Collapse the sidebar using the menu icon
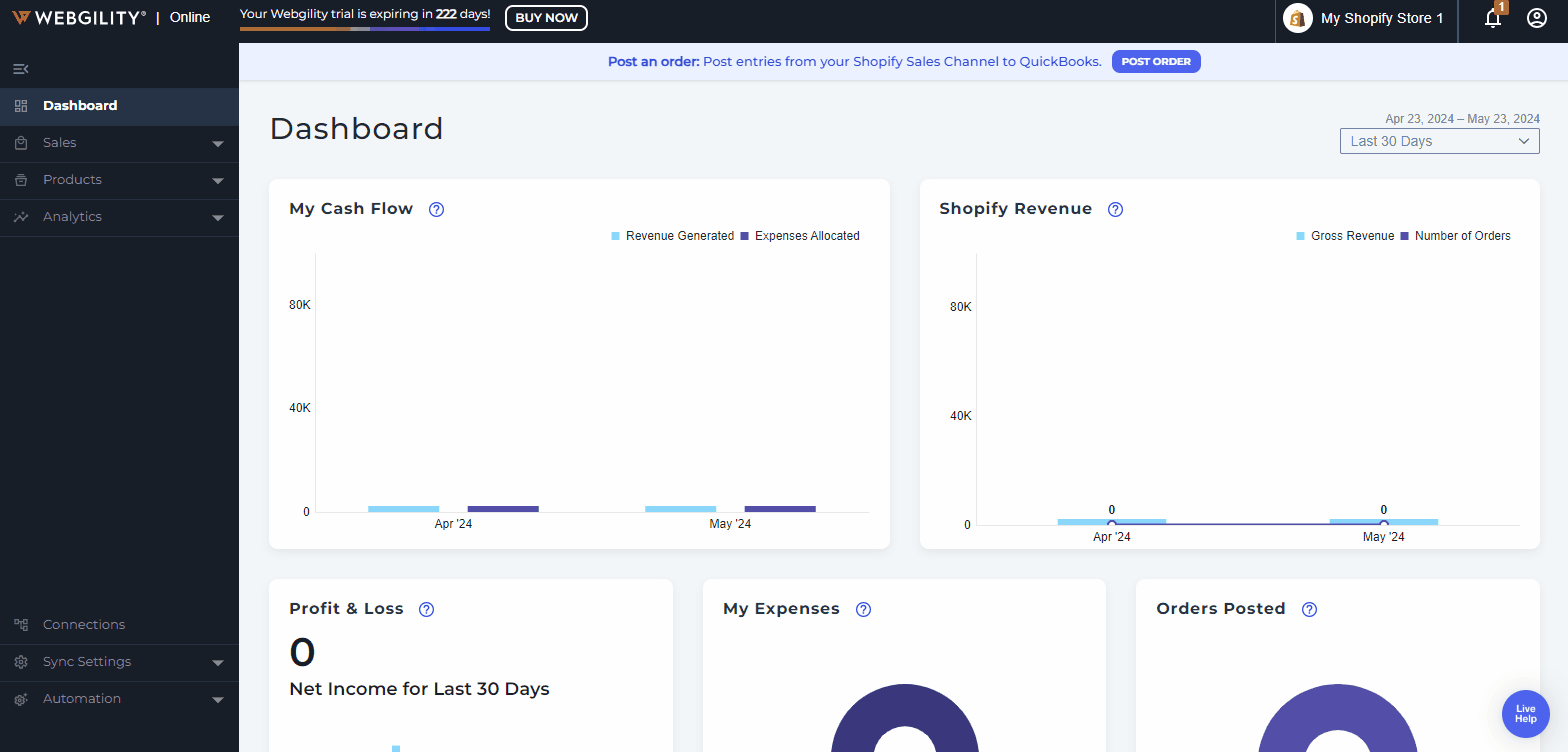This screenshot has width=1568, height=752. tap(20, 69)
